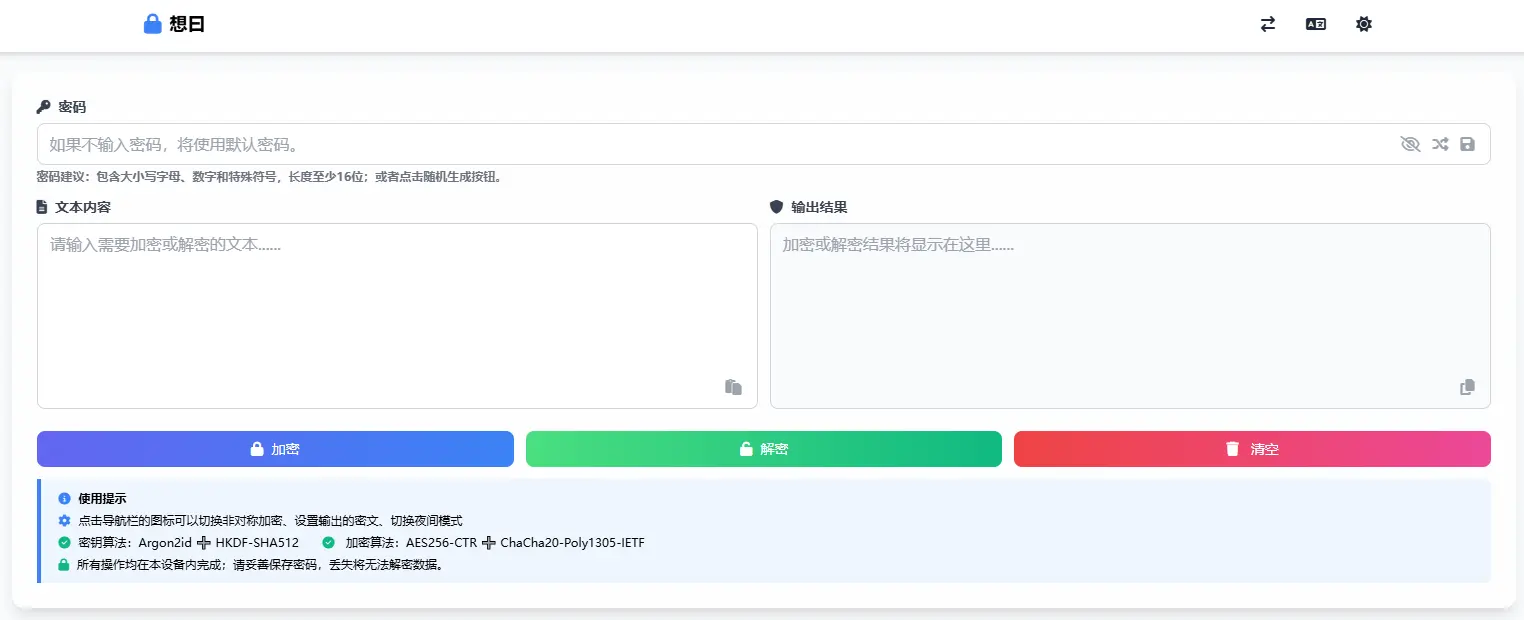This screenshot has width=1524, height=620.
Task: Click the 想曰 app title
Action: pyautogui.click(x=186, y=23)
